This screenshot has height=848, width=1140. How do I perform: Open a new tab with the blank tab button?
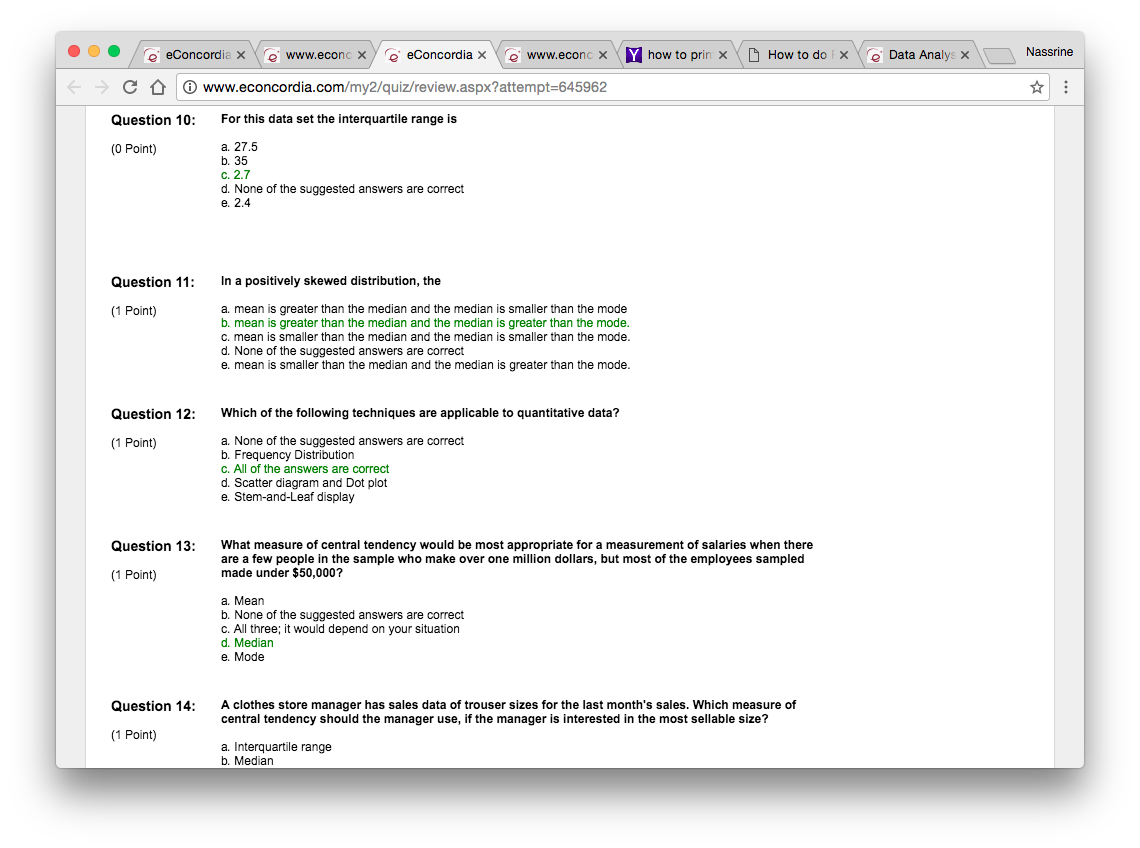[x=998, y=55]
